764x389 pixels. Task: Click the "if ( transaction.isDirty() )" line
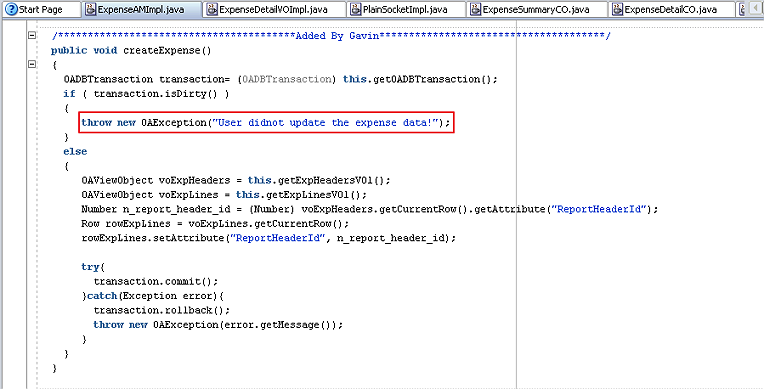(146, 94)
